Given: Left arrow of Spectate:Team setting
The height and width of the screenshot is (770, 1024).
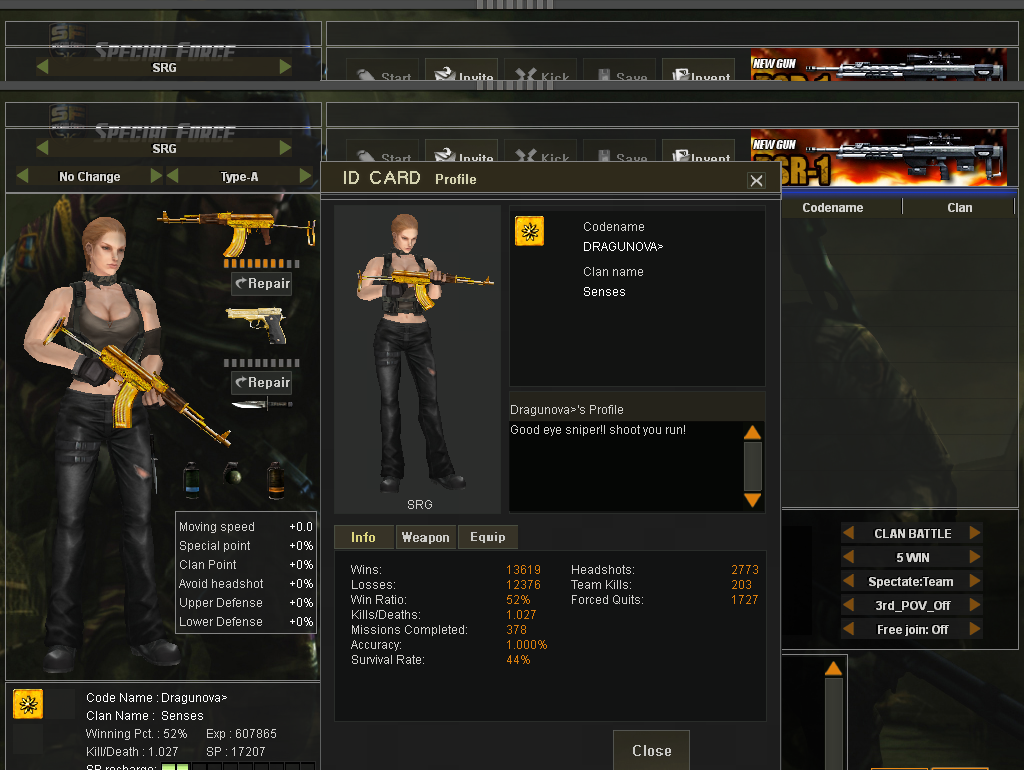Looking at the screenshot, I should pos(848,581).
